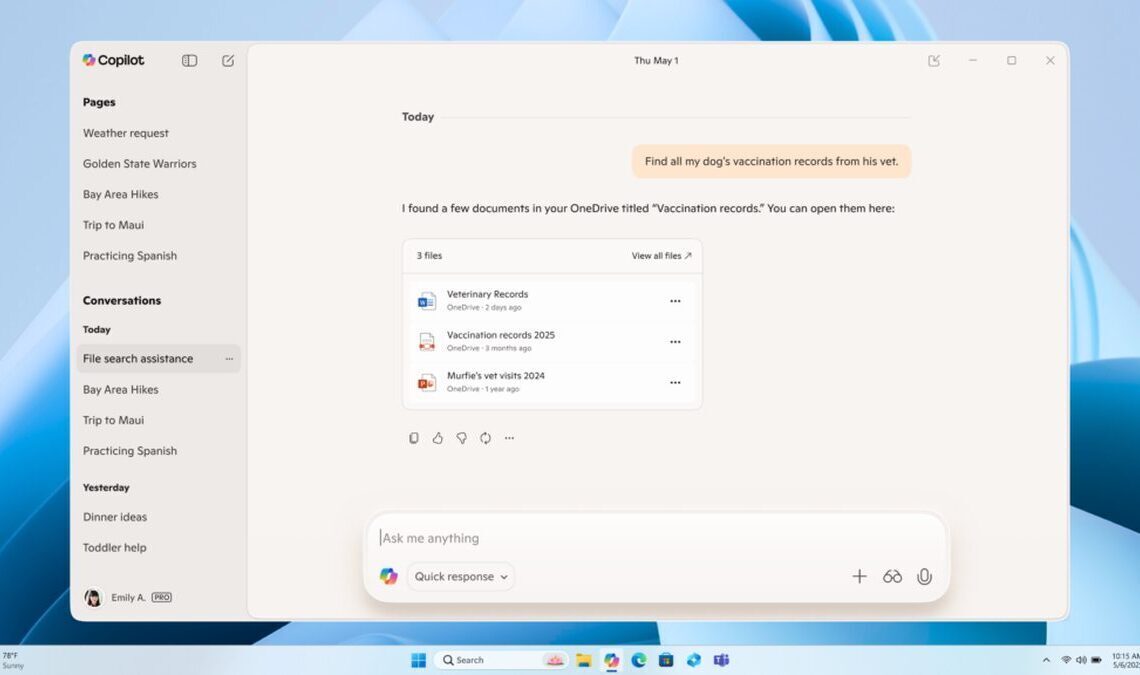The width and height of the screenshot is (1140, 675).
Task: Open Emily A. profile avatar
Action: pos(93,597)
